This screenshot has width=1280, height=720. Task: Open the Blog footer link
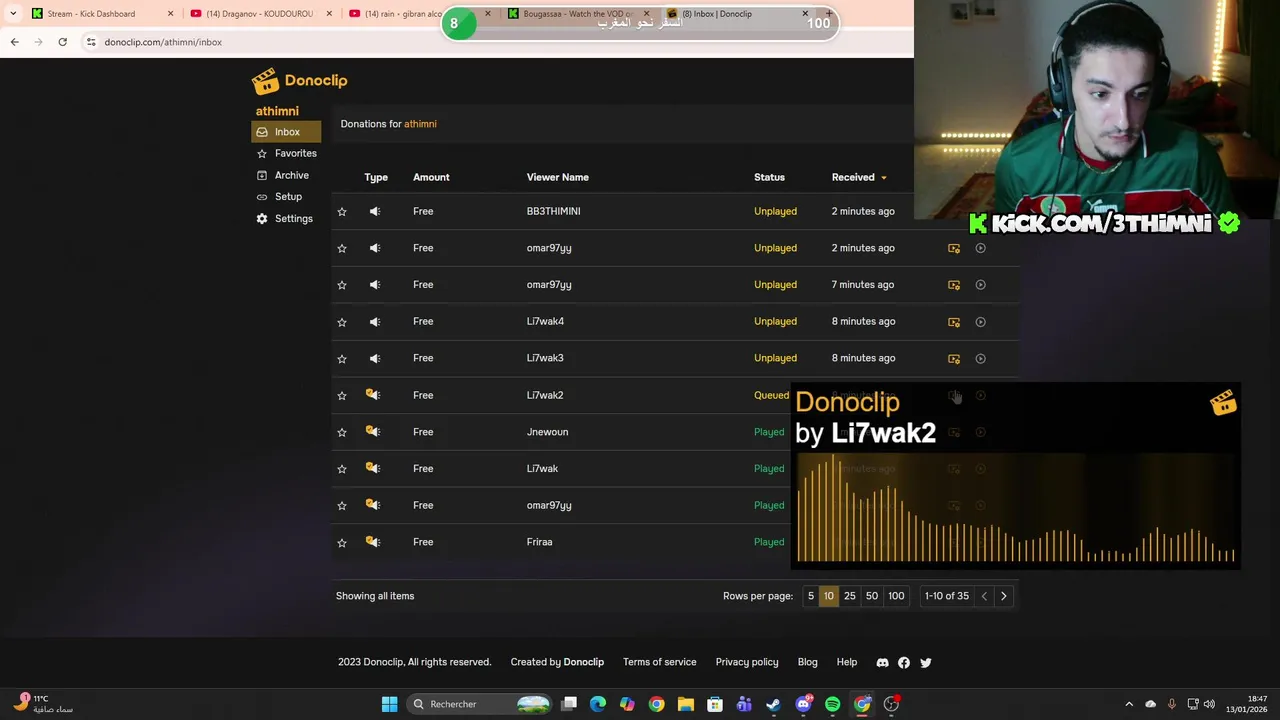coord(807,662)
